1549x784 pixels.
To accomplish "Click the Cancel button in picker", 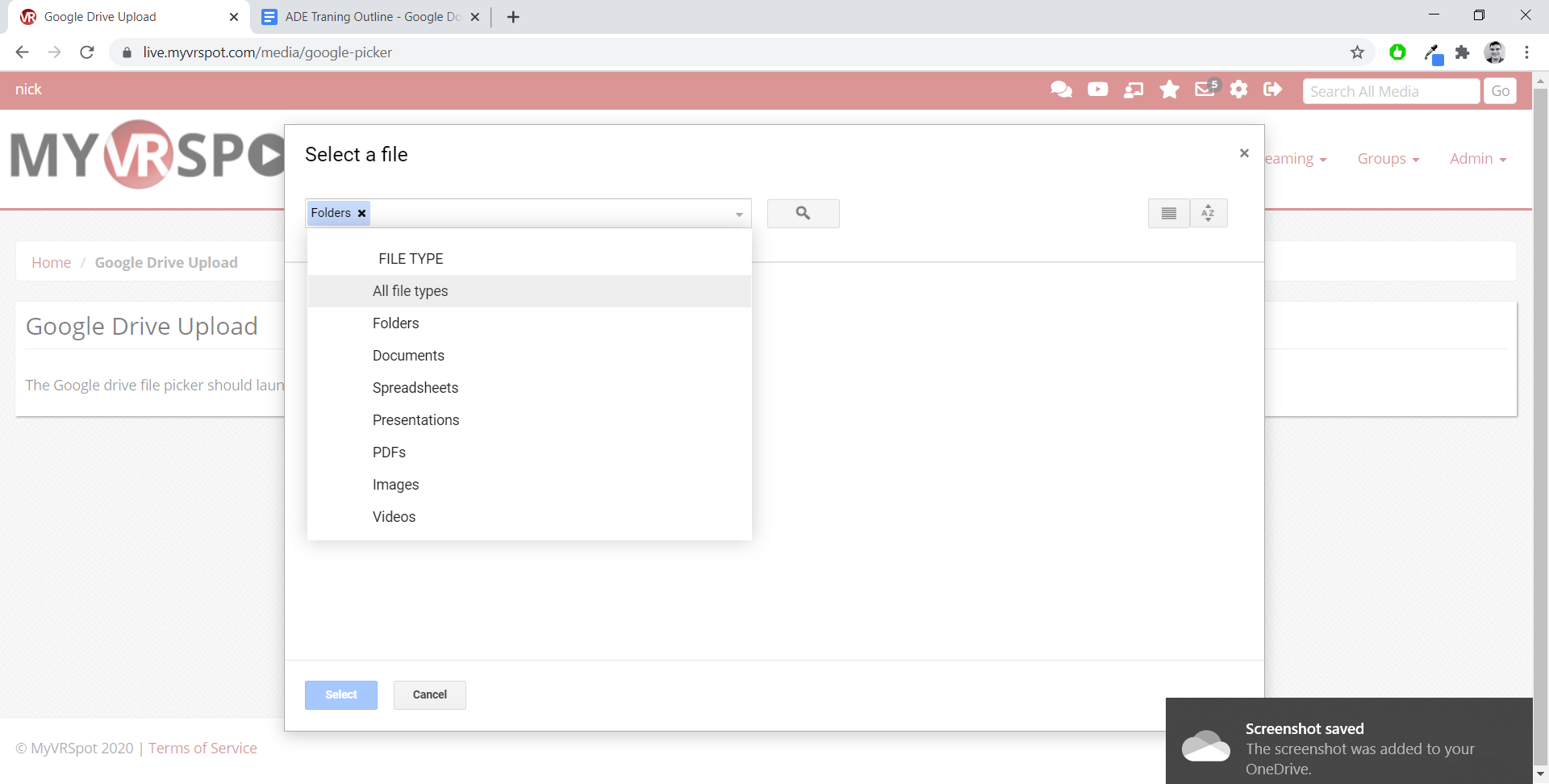I will (x=430, y=694).
